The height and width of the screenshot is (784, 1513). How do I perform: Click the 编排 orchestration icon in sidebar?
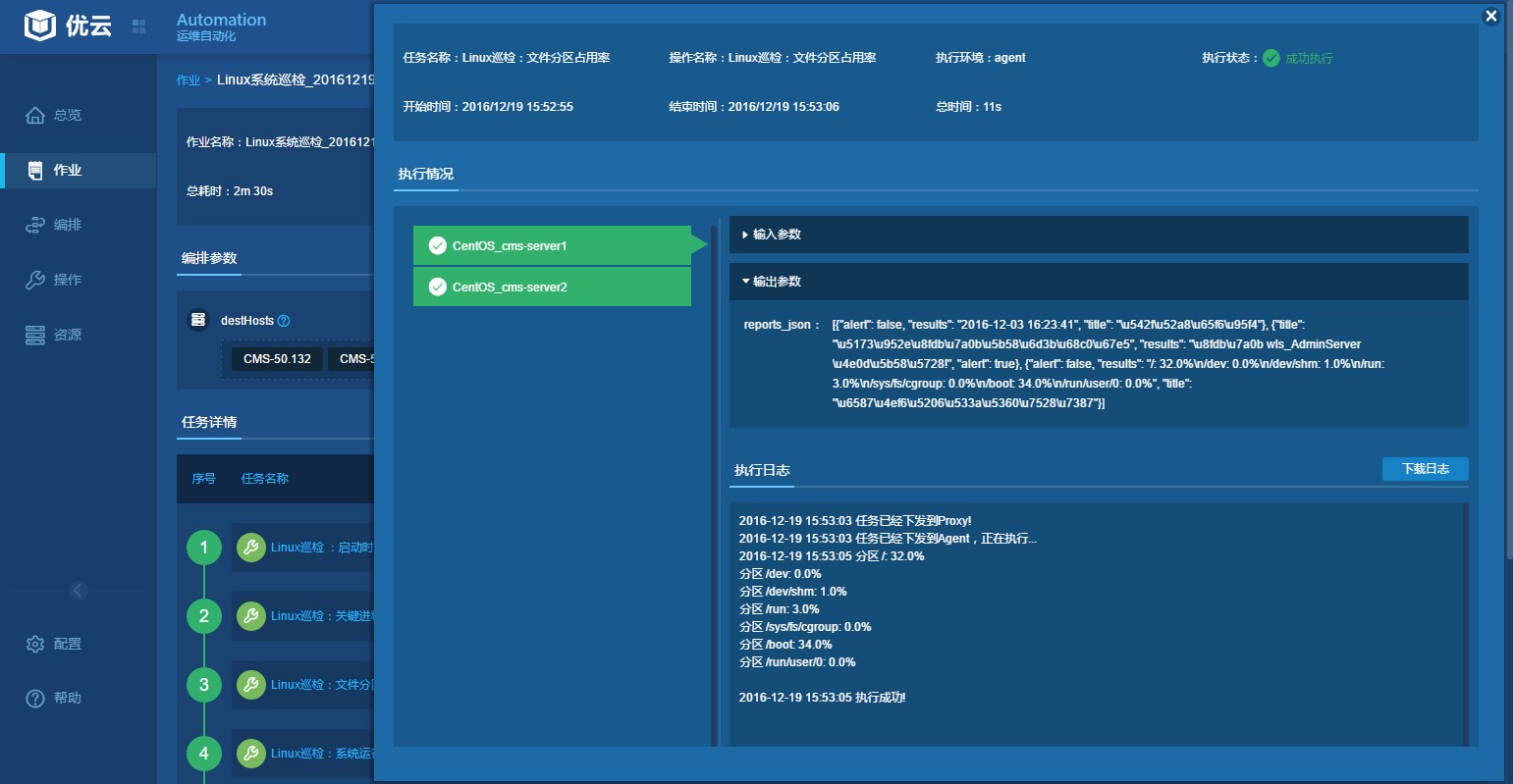click(x=35, y=225)
